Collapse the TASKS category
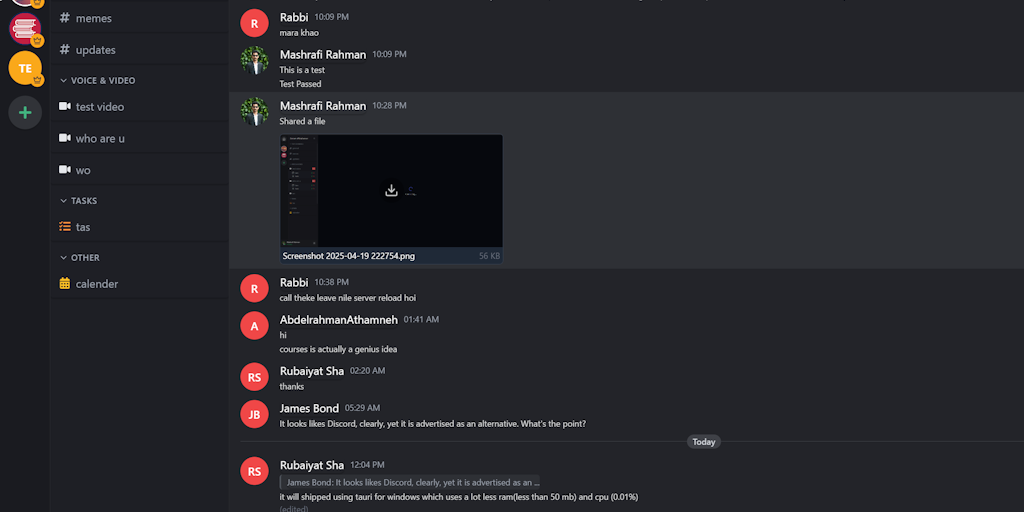 [x=78, y=200]
